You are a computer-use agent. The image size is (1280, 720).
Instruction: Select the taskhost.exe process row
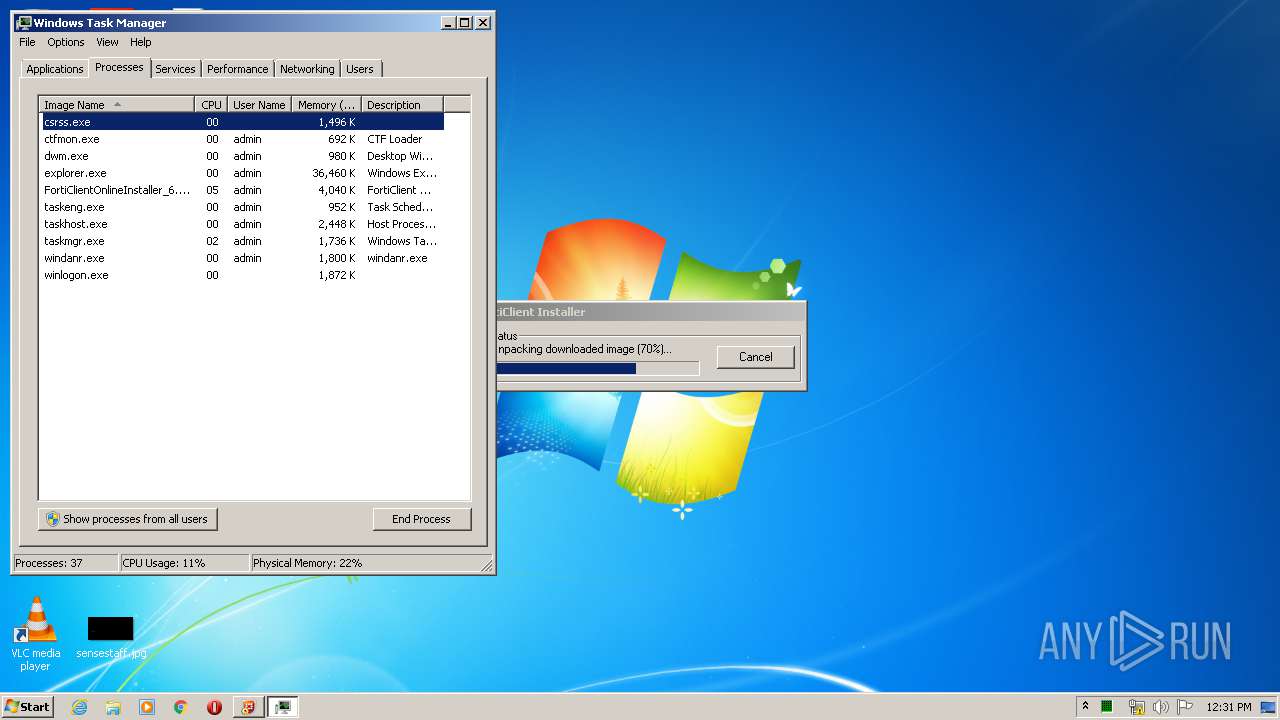click(241, 224)
